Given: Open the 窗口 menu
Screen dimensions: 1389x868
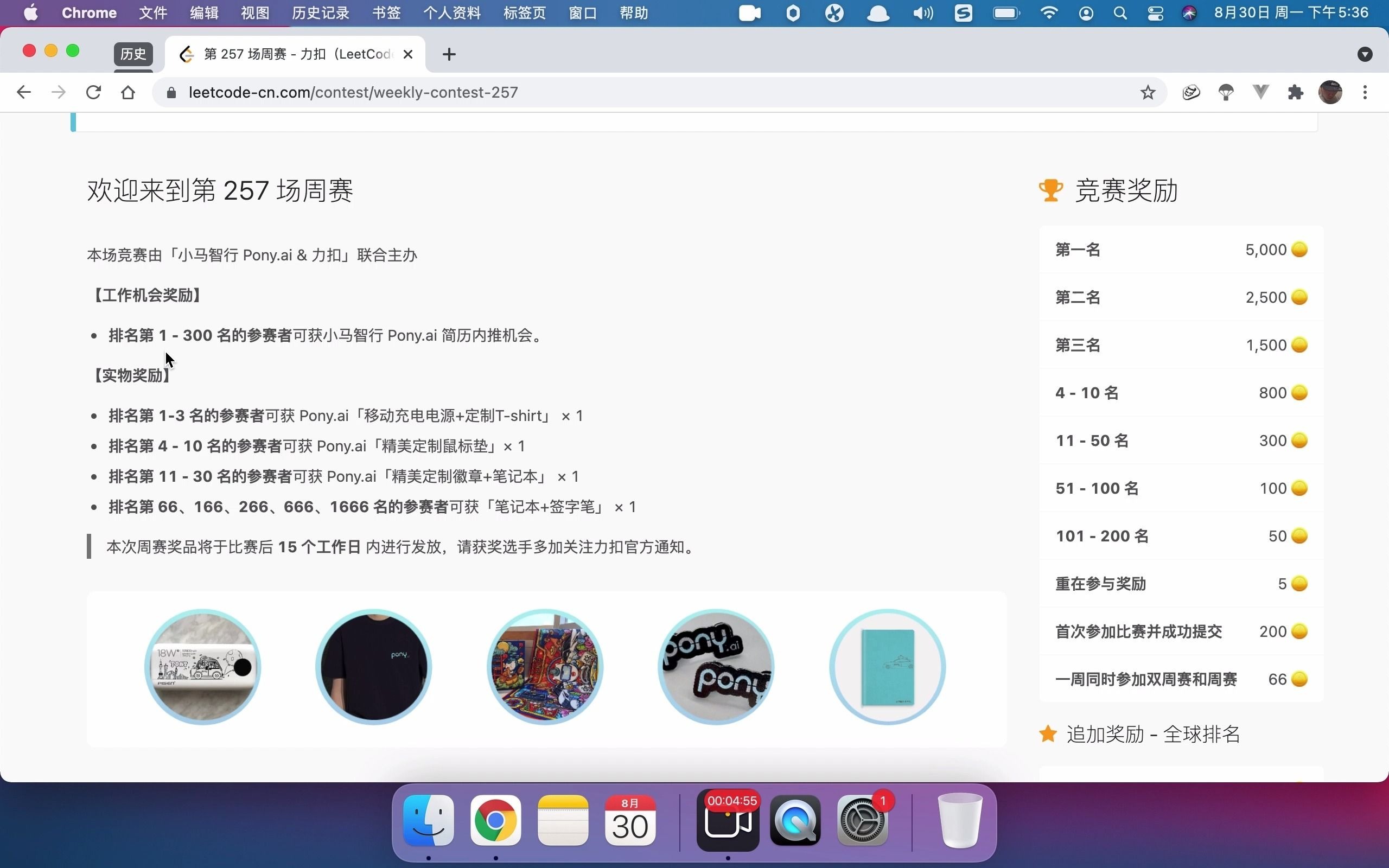Looking at the screenshot, I should coord(583,12).
